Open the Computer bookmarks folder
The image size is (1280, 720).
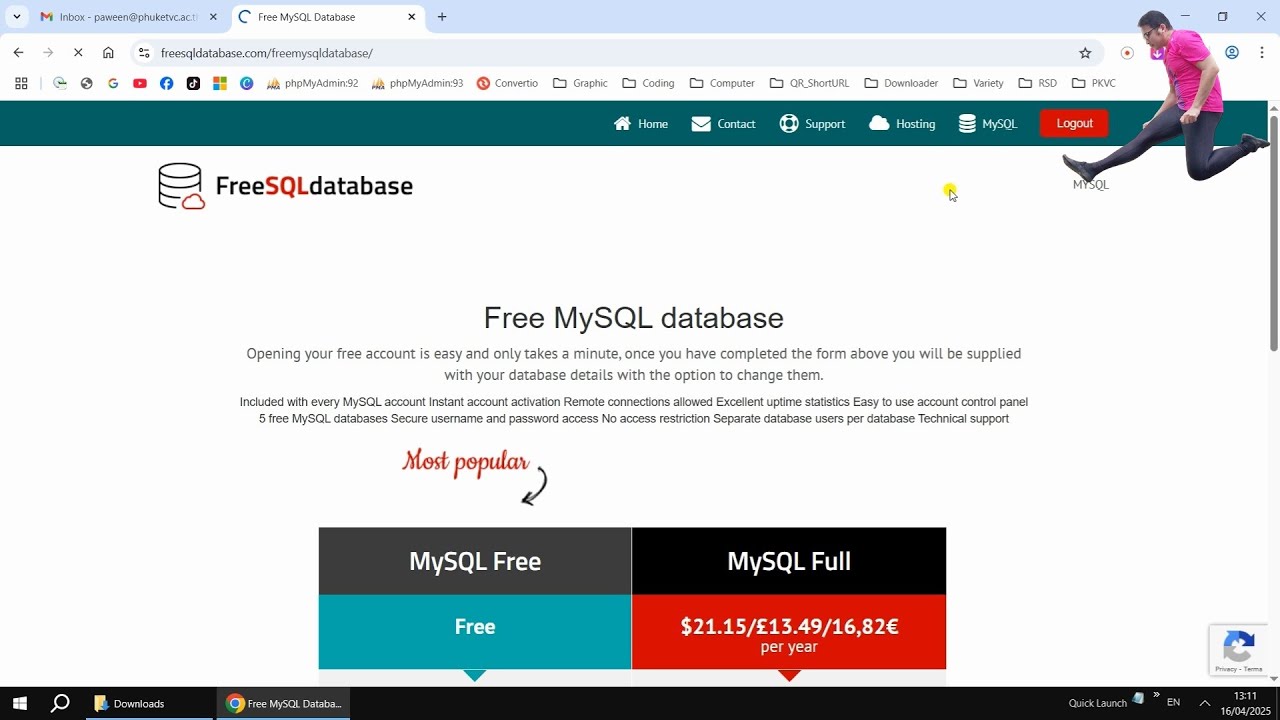click(x=722, y=83)
